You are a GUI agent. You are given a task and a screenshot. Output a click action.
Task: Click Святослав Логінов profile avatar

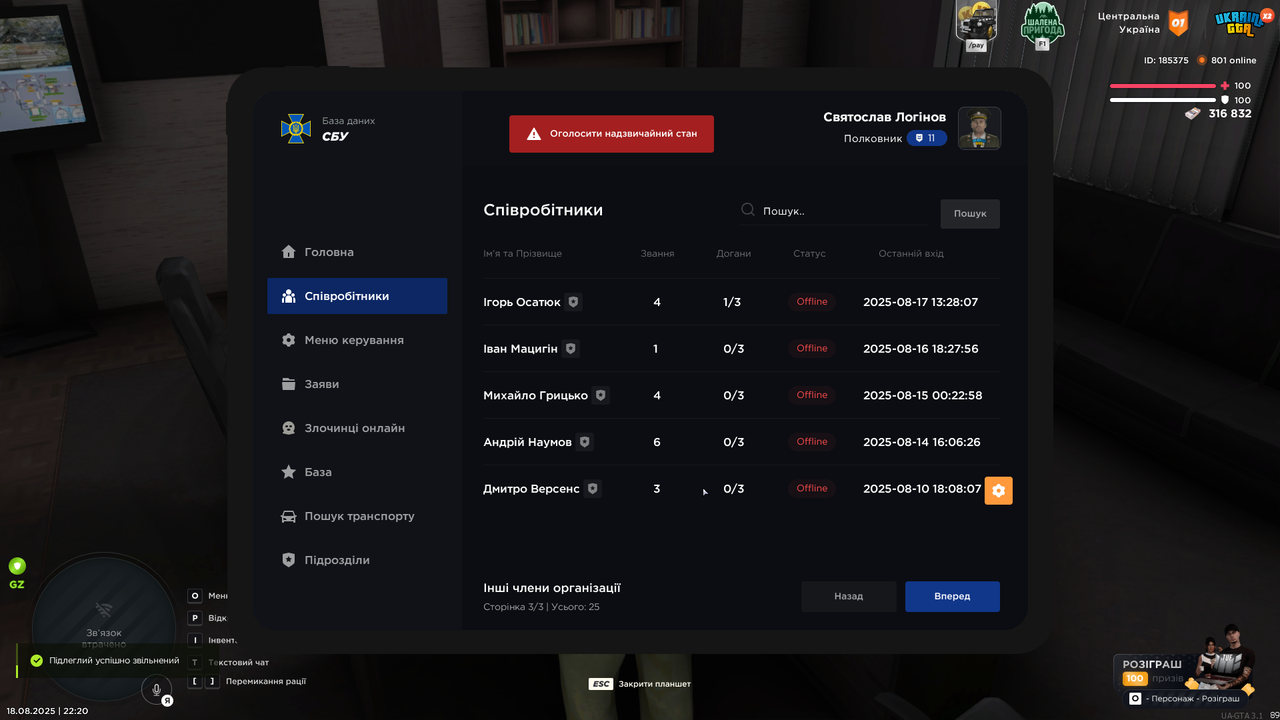979,128
